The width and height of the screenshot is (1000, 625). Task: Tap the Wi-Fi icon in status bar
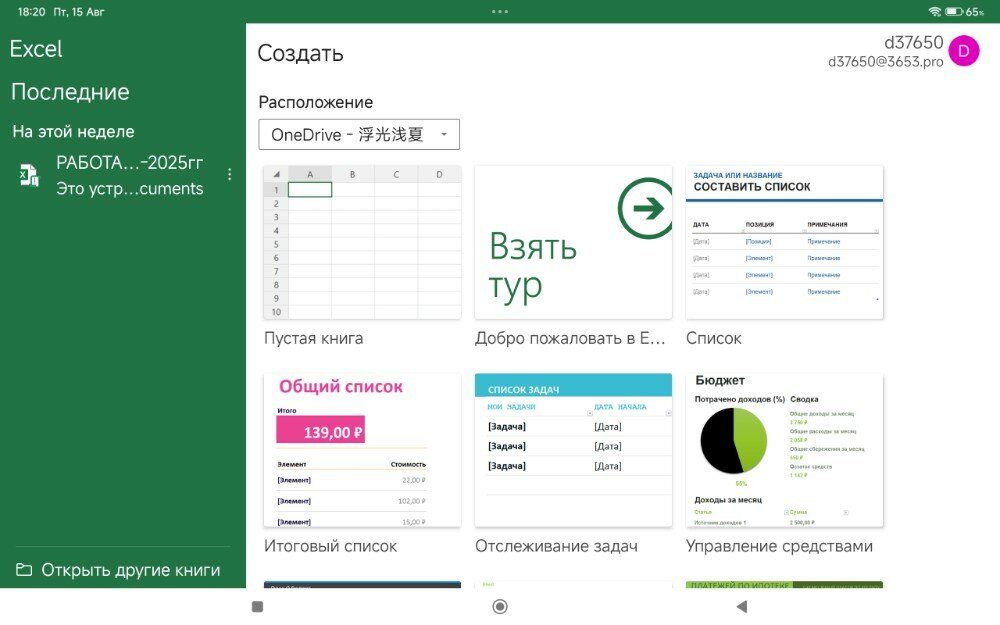click(935, 11)
